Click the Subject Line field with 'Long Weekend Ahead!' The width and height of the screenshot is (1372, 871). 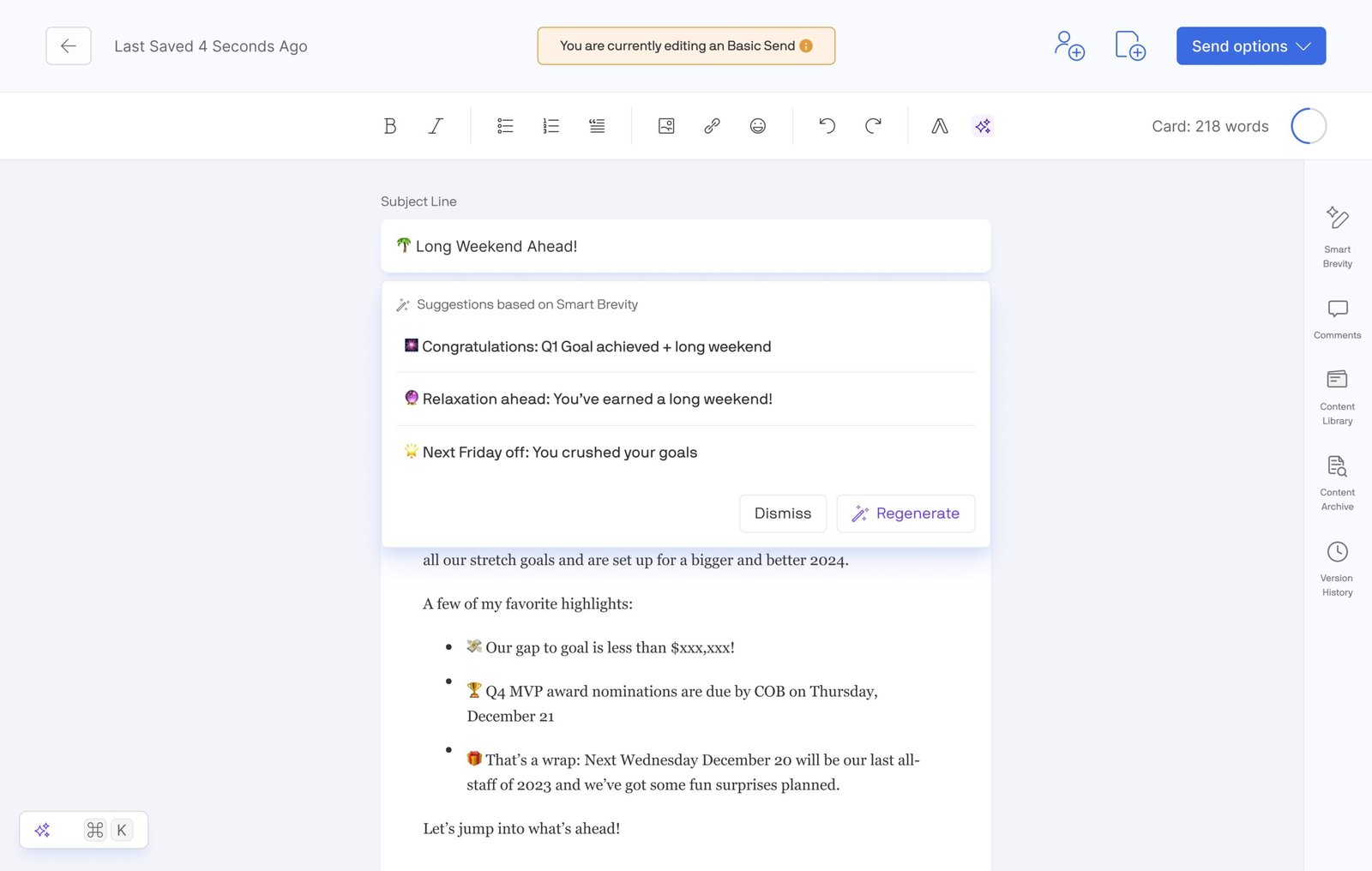(686, 246)
